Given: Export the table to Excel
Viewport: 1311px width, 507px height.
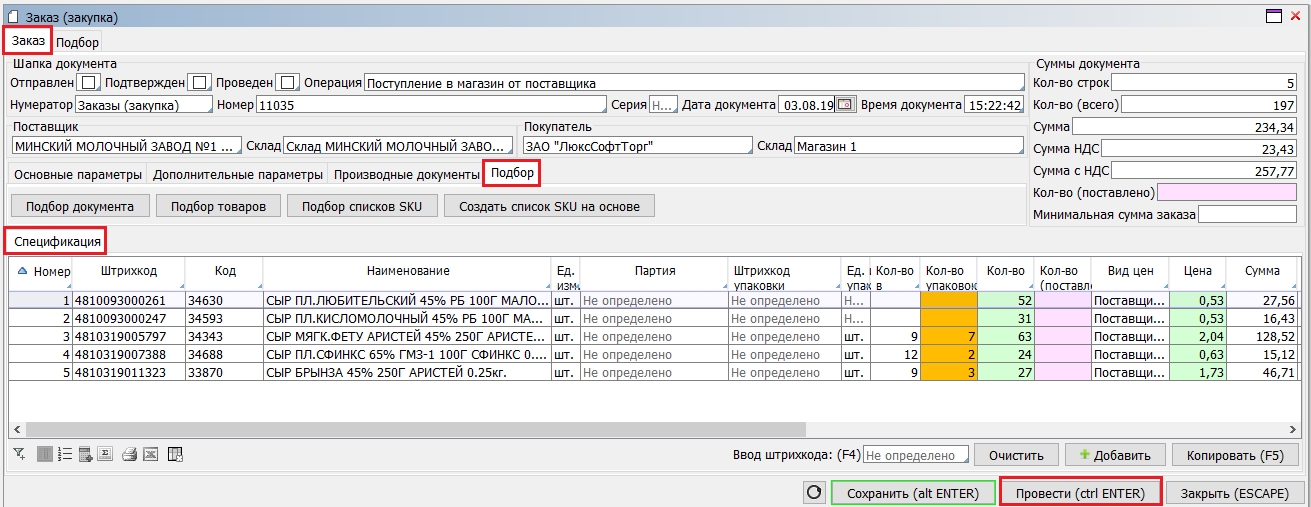Looking at the screenshot, I should (150, 455).
